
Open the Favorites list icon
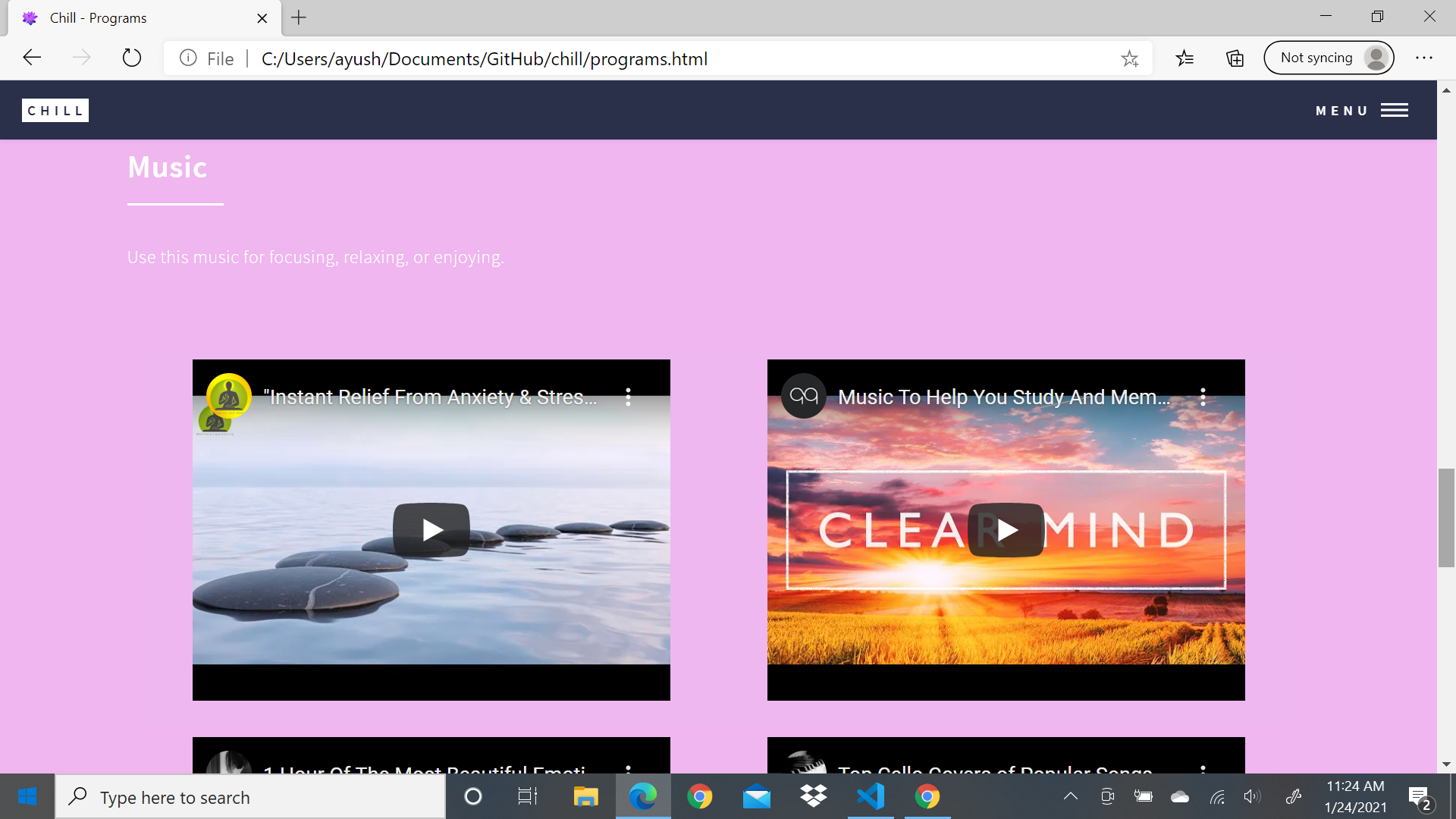pyautogui.click(x=1185, y=58)
